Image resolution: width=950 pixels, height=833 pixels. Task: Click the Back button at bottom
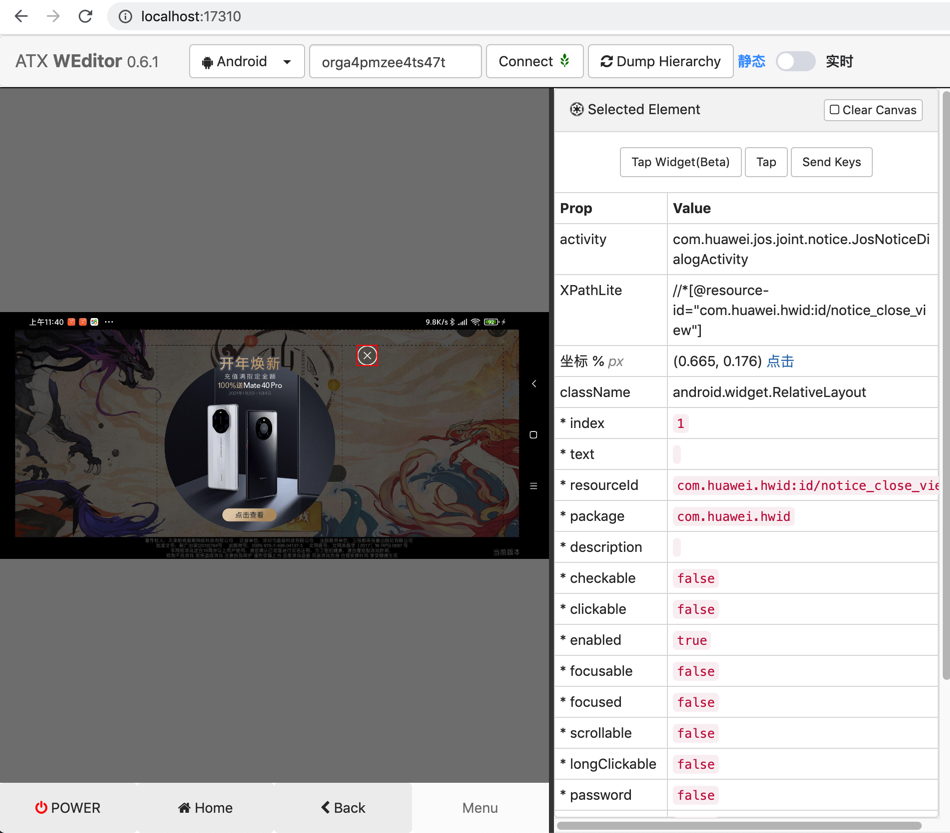click(x=343, y=808)
